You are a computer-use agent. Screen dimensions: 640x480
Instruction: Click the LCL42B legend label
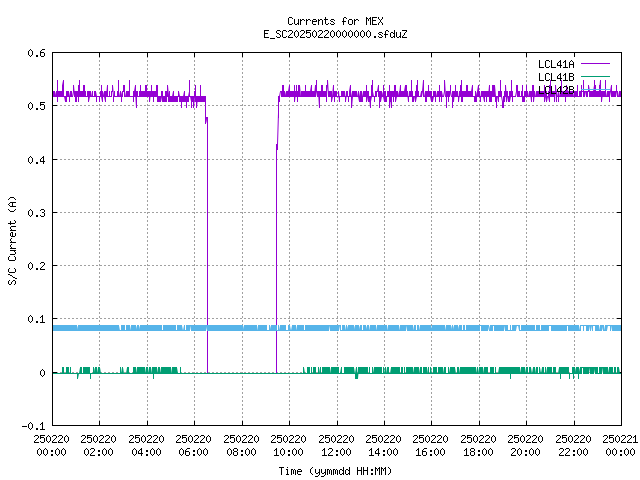[x=556, y=90]
